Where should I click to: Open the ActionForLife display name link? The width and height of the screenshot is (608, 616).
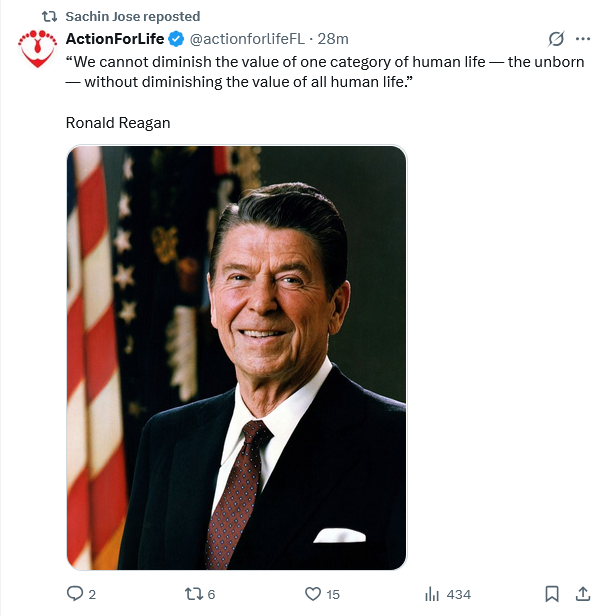(114, 39)
